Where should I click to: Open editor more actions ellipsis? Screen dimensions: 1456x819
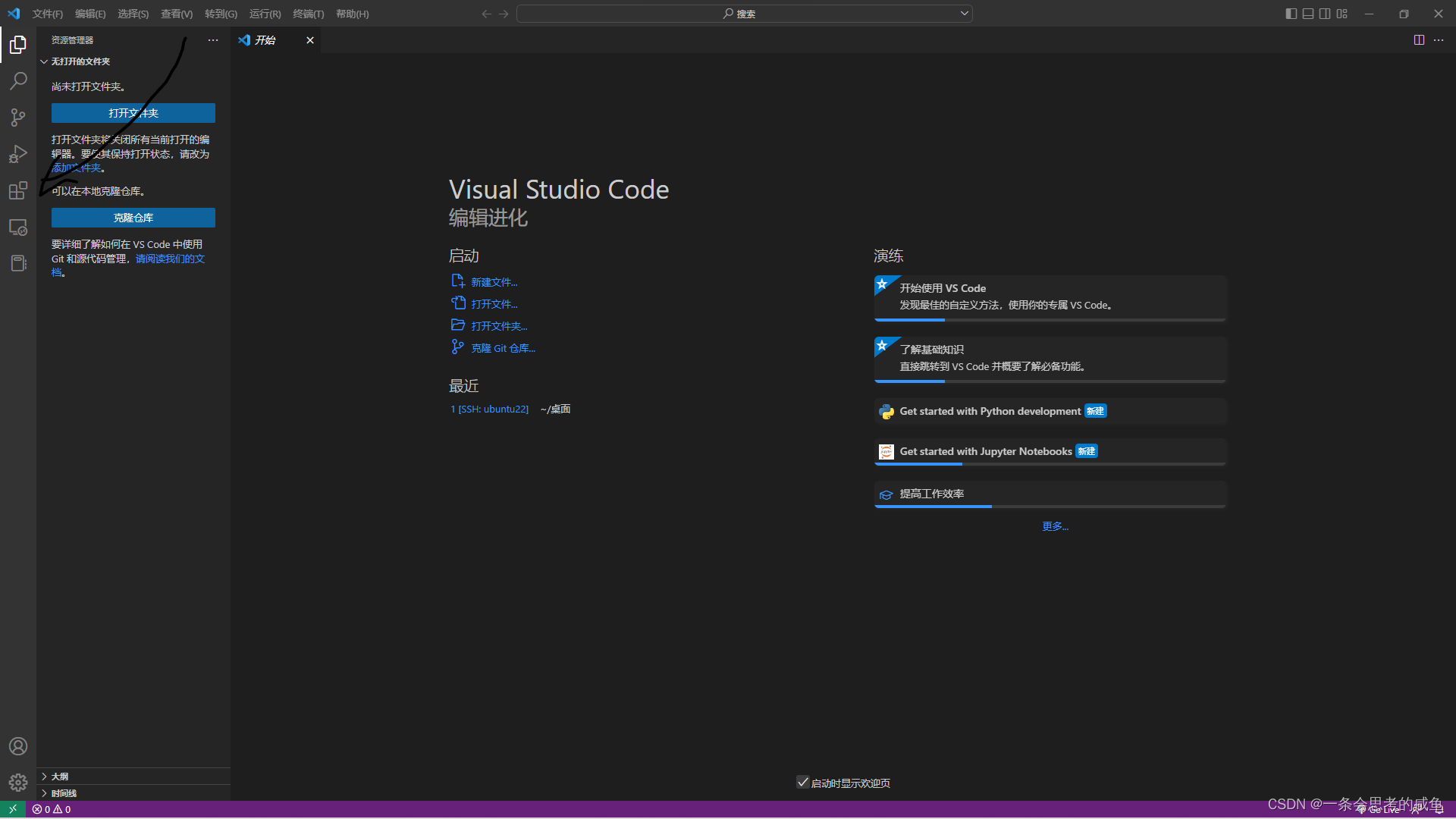tap(1439, 40)
